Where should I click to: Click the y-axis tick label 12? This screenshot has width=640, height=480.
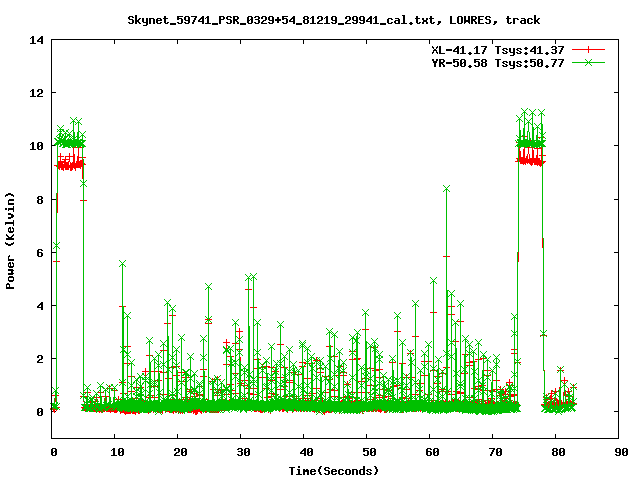(x=36, y=93)
